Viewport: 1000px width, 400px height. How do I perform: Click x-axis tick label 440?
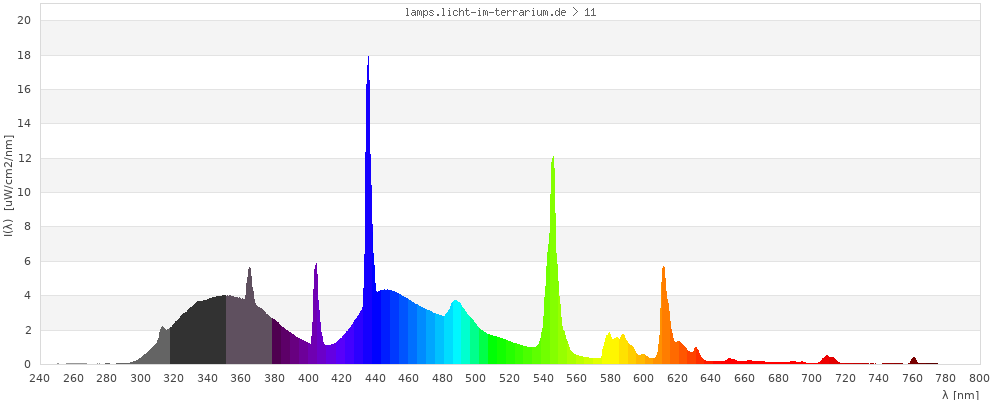click(376, 378)
